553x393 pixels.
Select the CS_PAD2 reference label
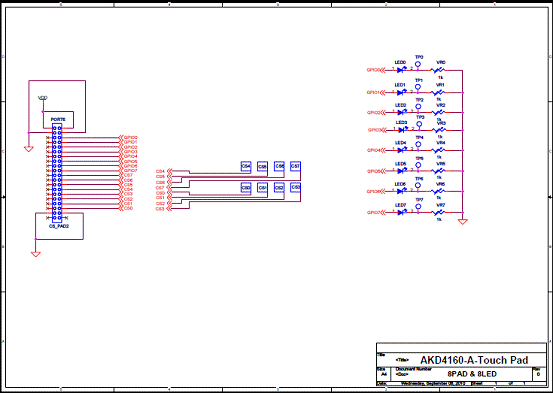[59, 226]
